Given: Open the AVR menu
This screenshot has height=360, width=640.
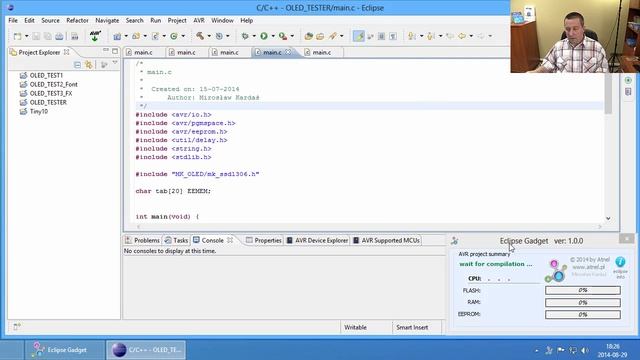Looking at the screenshot, I should [x=199, y=20].
